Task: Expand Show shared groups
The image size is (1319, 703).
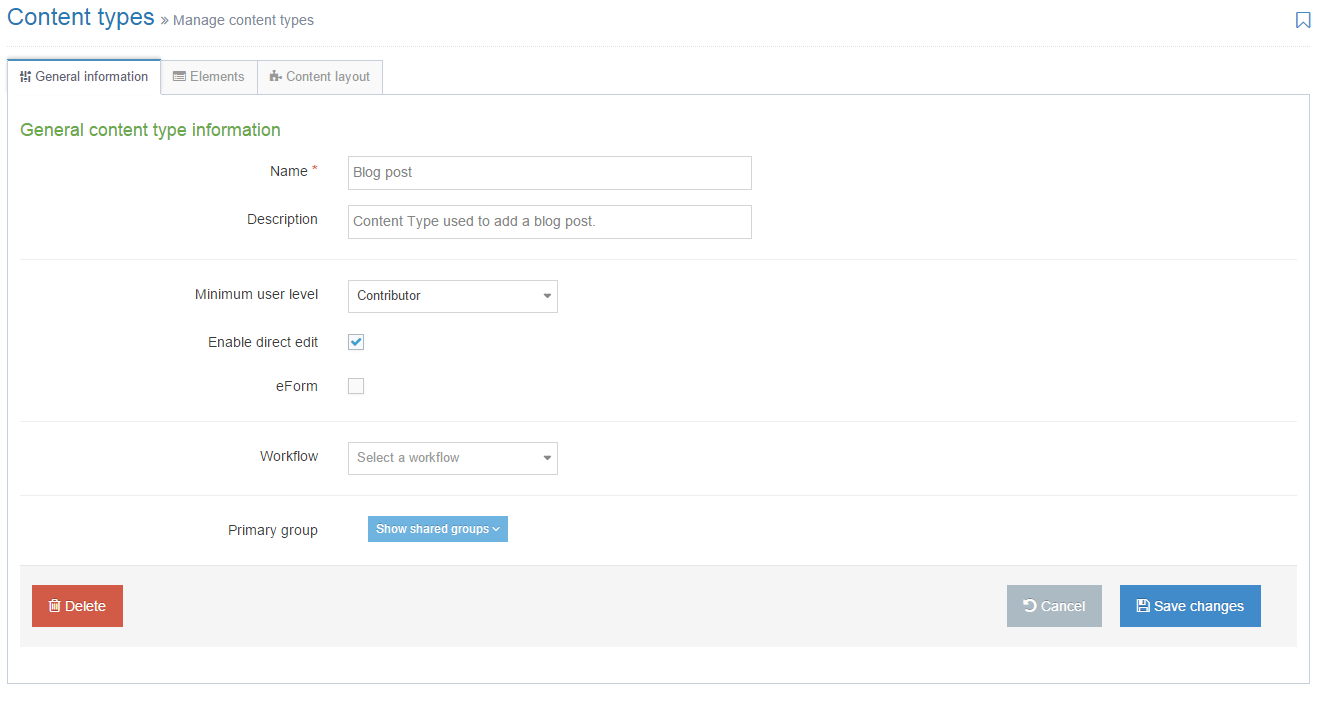Action: point(437,529)
